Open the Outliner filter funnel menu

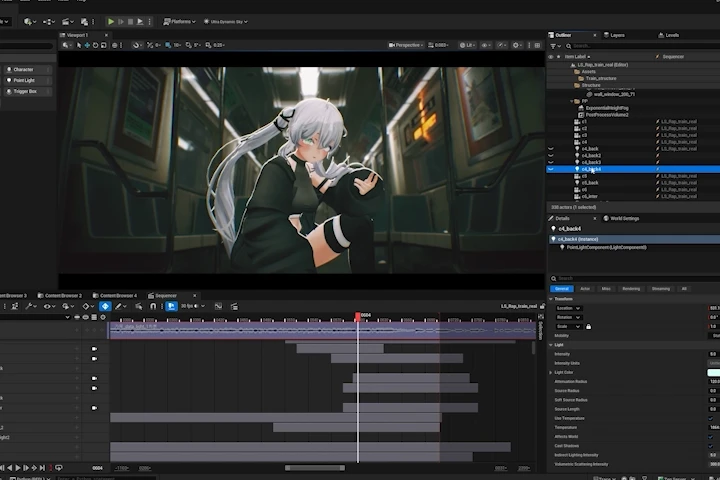click(x=555, y=46)
